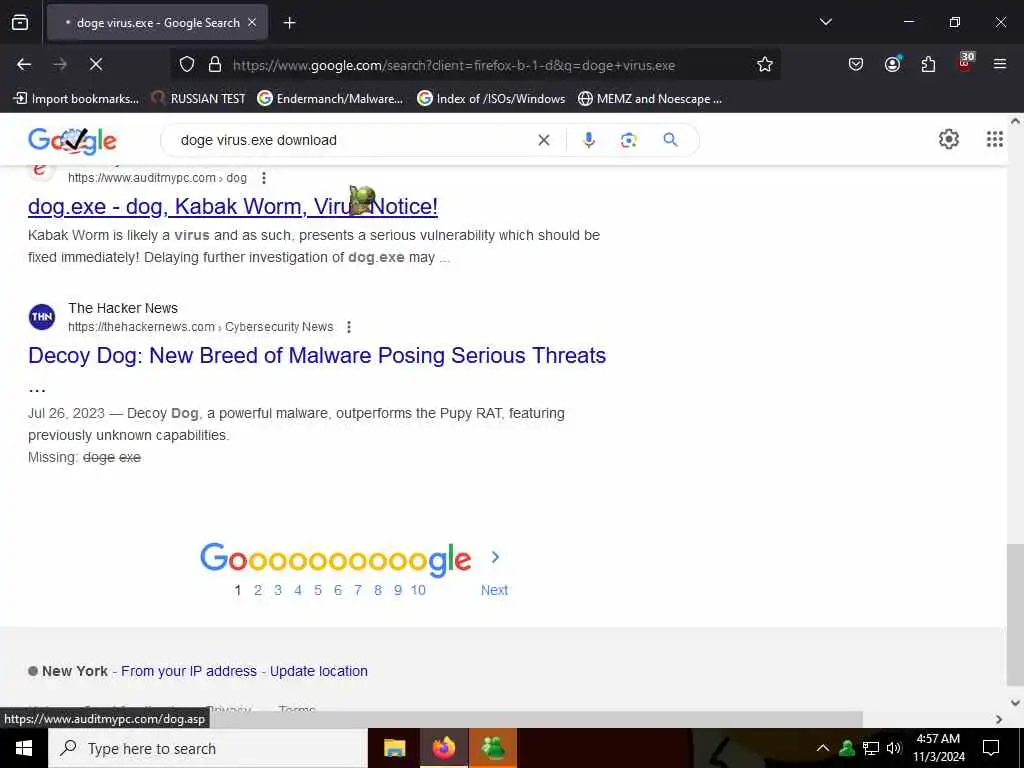Open green people app on taskbar
This screenshot has width=1024, height=768.
coord(492,748)
